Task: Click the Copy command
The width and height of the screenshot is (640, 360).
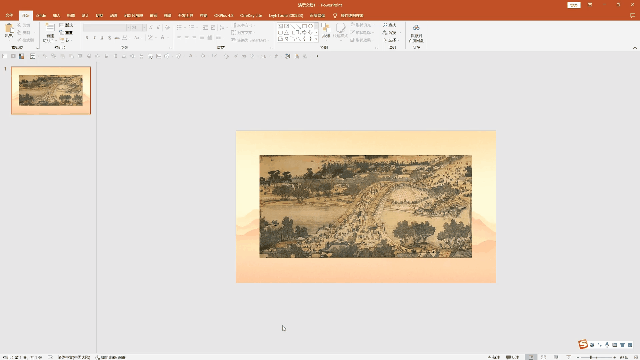Action: tap(24, 32)
